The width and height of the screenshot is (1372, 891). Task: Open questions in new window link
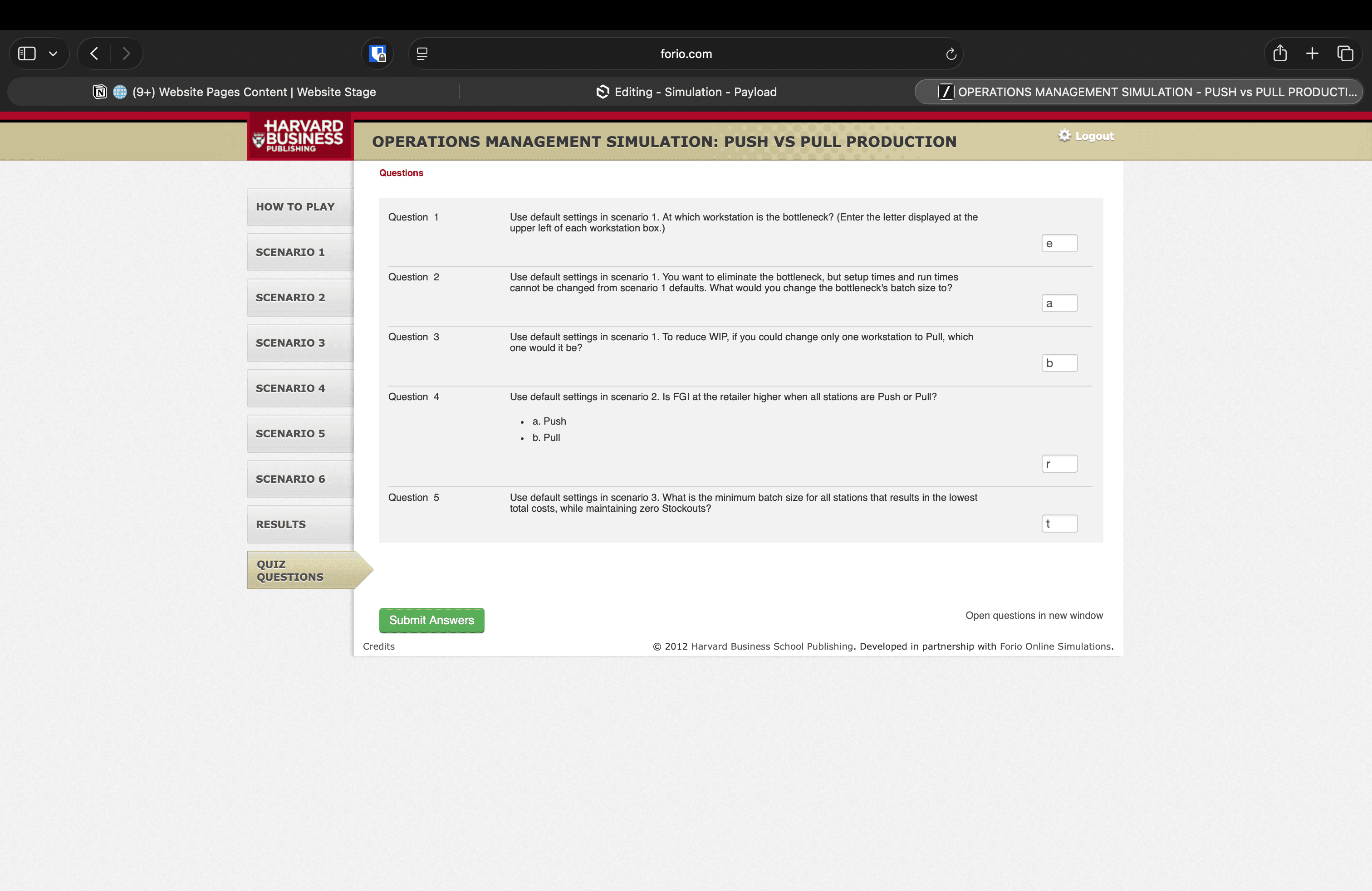pos(1034,616)
